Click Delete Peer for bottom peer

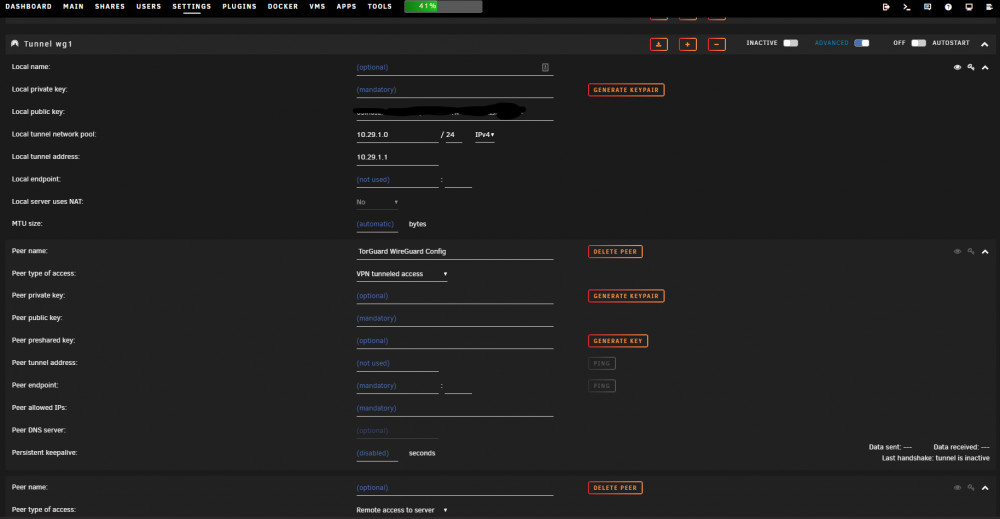click(x=615, y=488)
